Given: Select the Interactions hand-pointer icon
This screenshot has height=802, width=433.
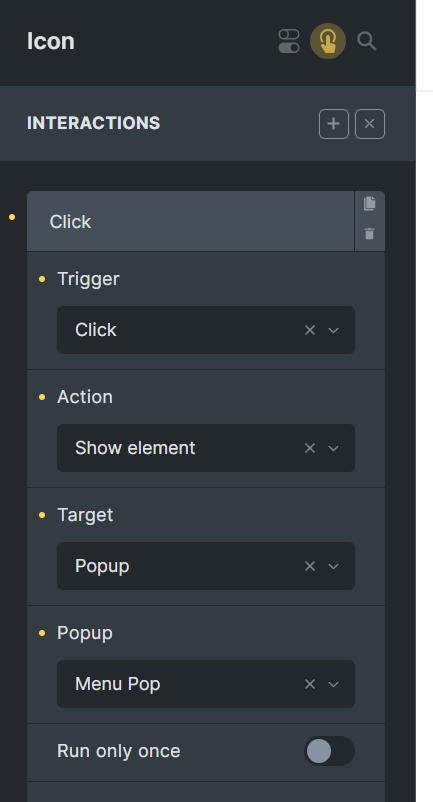Looking at the screenshot, I should point(328,41).
